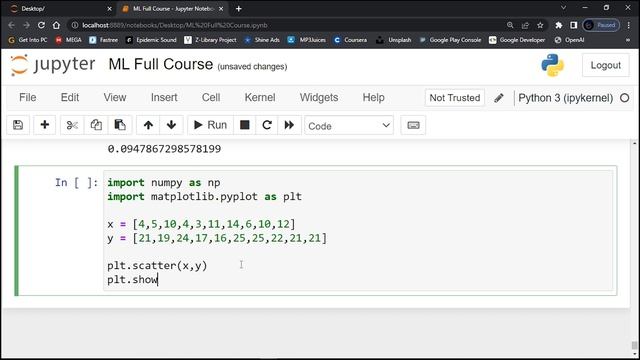The height and width of the screenshot is (360, 640).
Task: Move selected cell up arrow
Action: pyautogui.click(x=148, y=125)
